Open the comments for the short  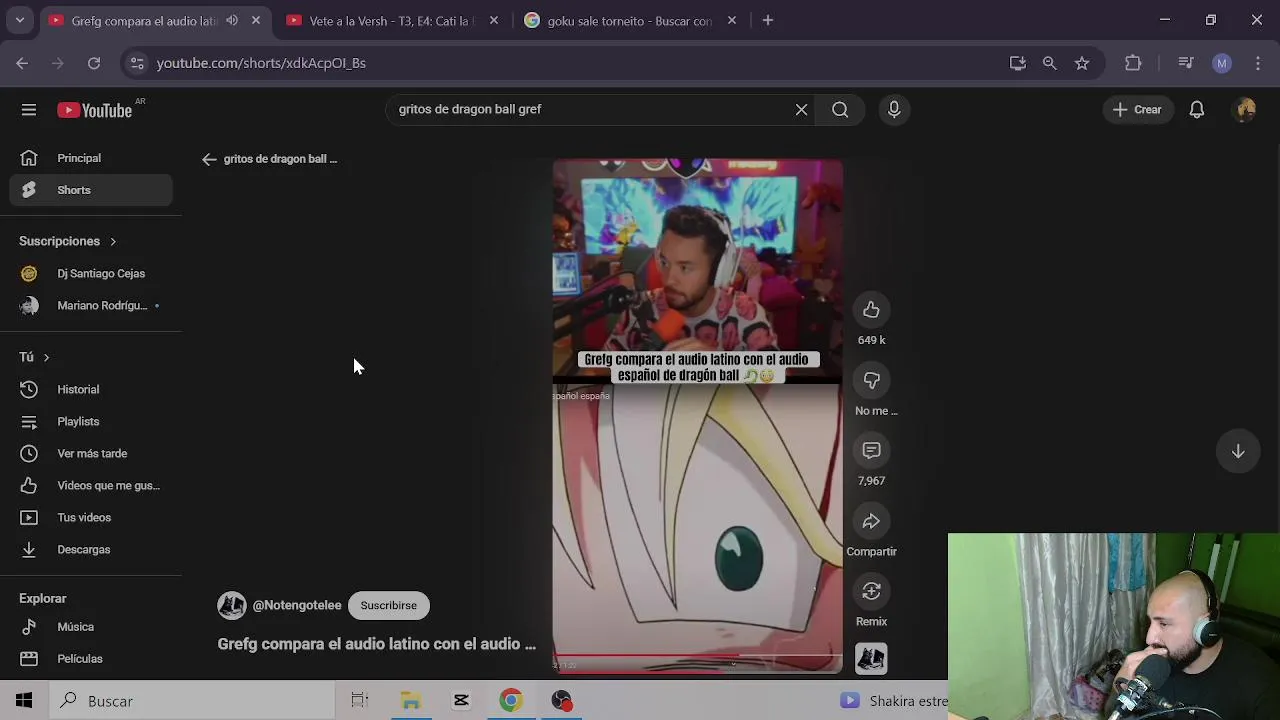point(871,451)
